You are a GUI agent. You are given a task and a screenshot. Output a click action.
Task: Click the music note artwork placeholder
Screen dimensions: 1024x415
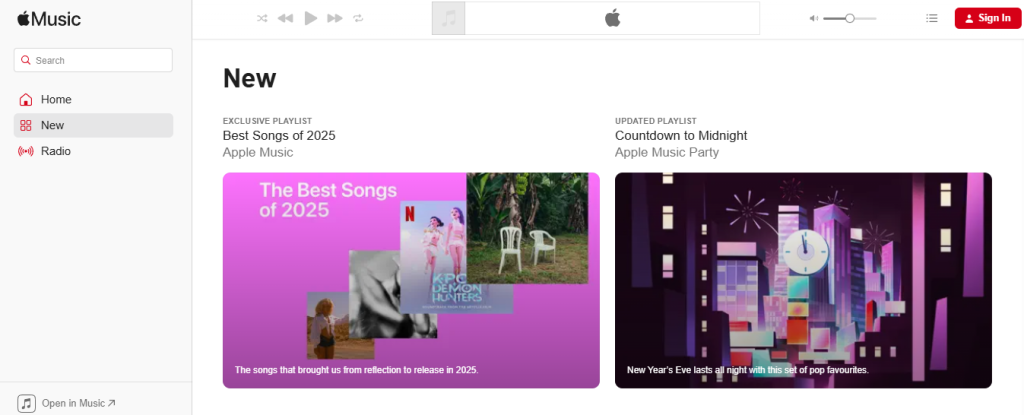pos(449,18)
